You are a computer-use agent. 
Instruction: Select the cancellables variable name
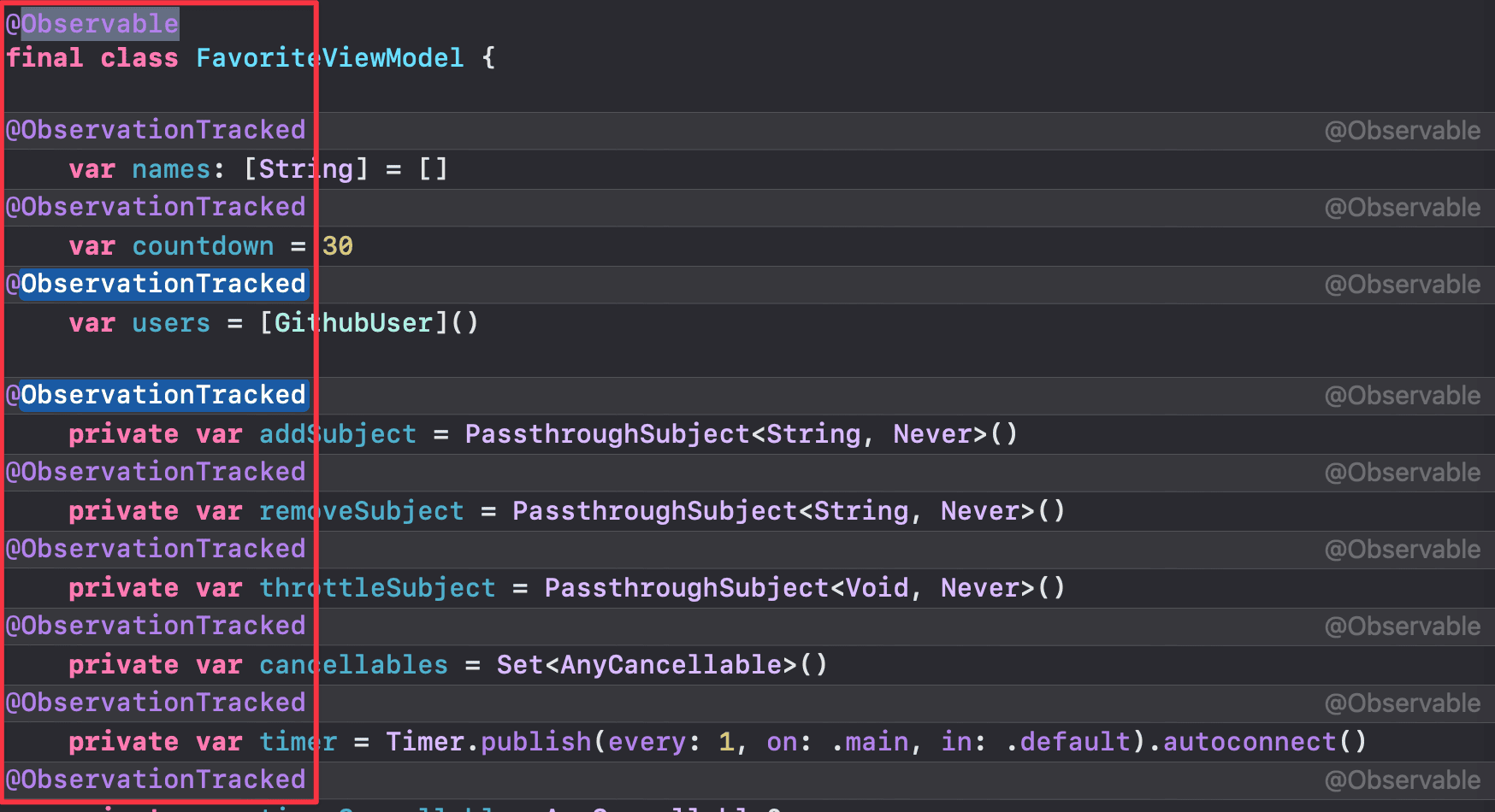(x=353, y=665)
